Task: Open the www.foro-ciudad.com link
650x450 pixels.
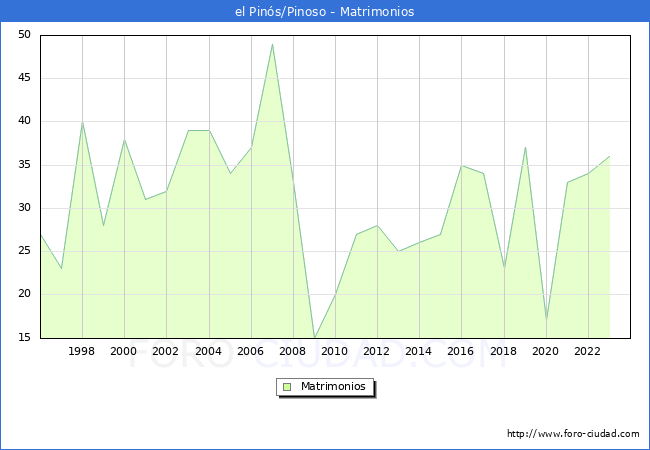Action: 573,434
